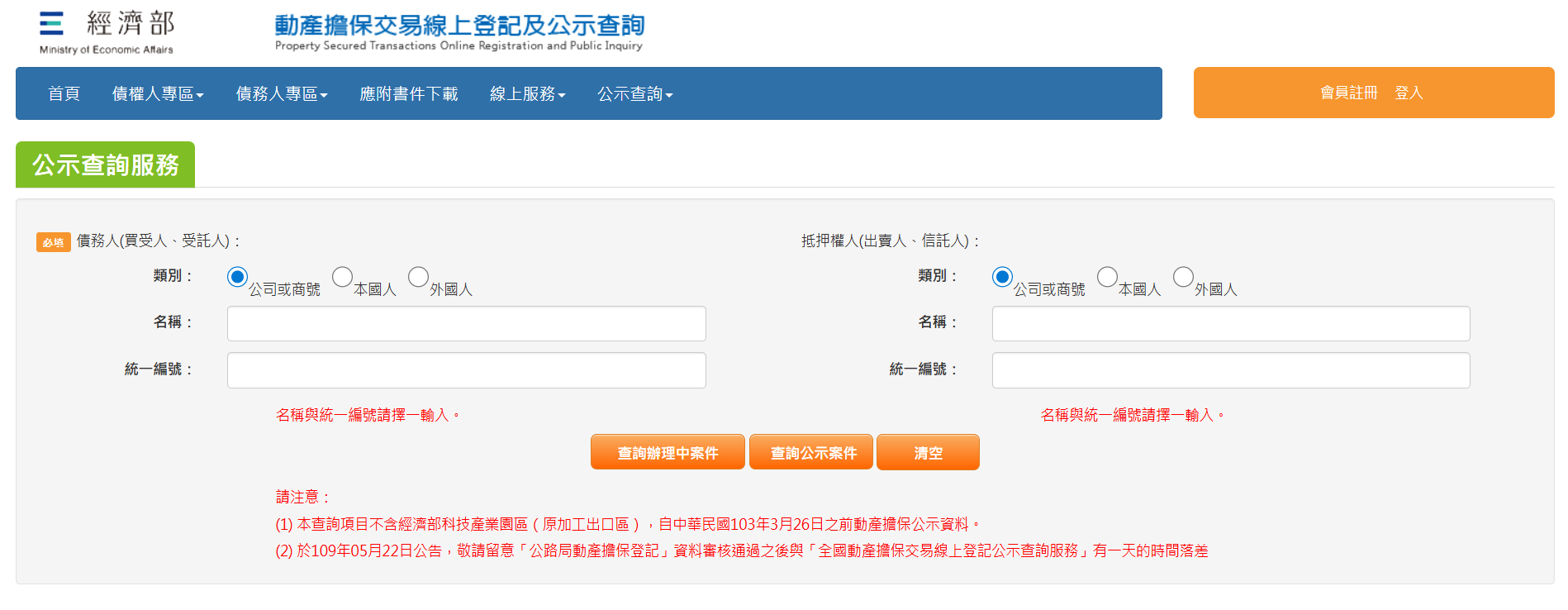Open 應附書件下載 page
Viewport: 1568px width, 610px height.
(x=408, y=94)
